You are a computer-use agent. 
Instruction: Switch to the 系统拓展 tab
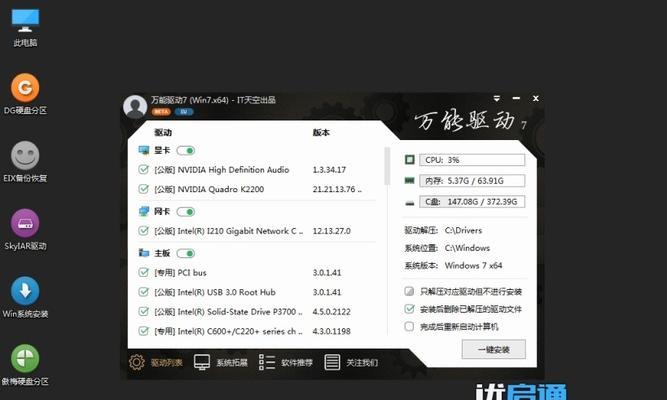point(220,363)
